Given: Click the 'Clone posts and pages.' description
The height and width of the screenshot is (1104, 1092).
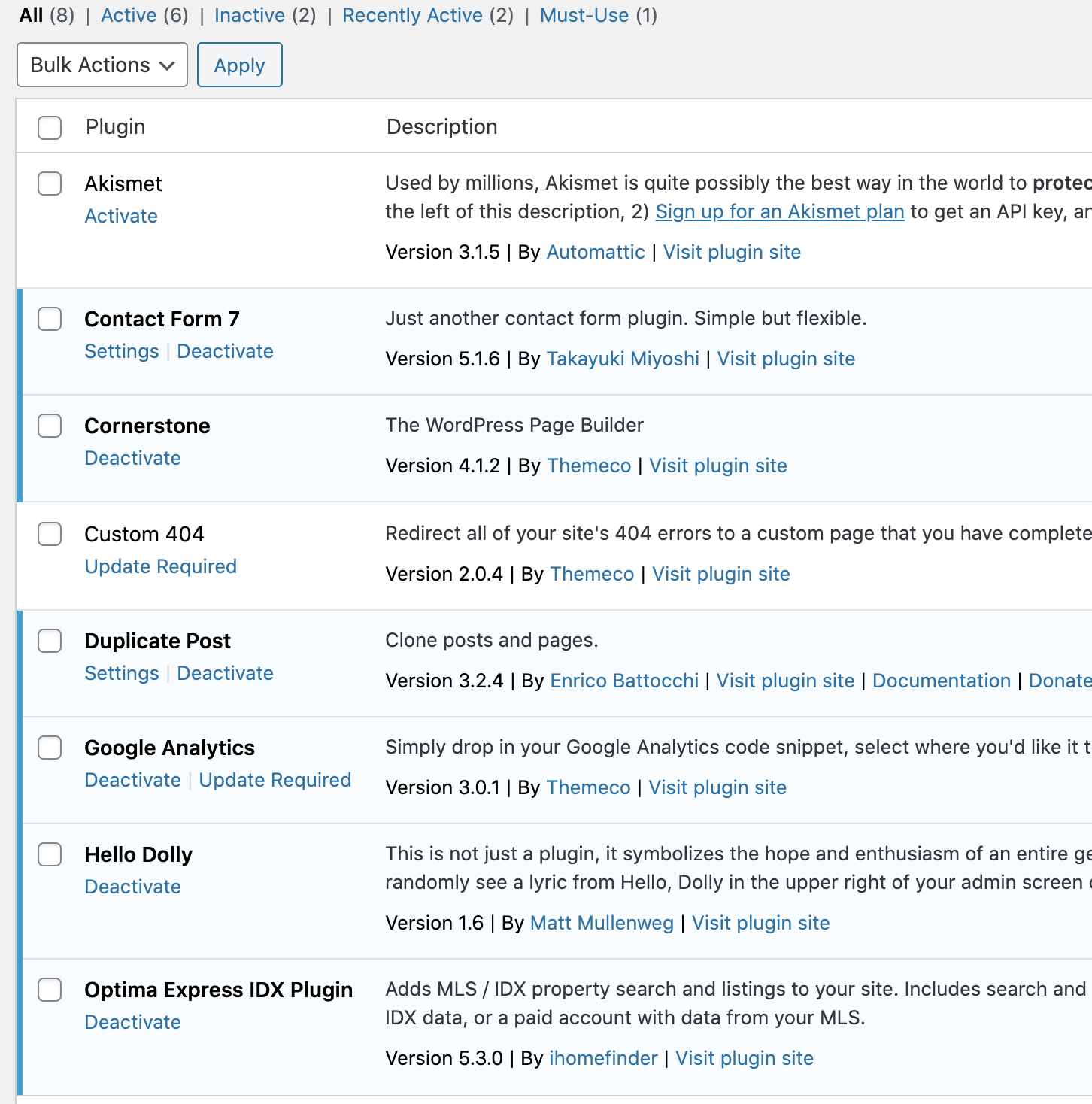Looking at the screenshot, I should pyautogui.click(x=492, y=640).
